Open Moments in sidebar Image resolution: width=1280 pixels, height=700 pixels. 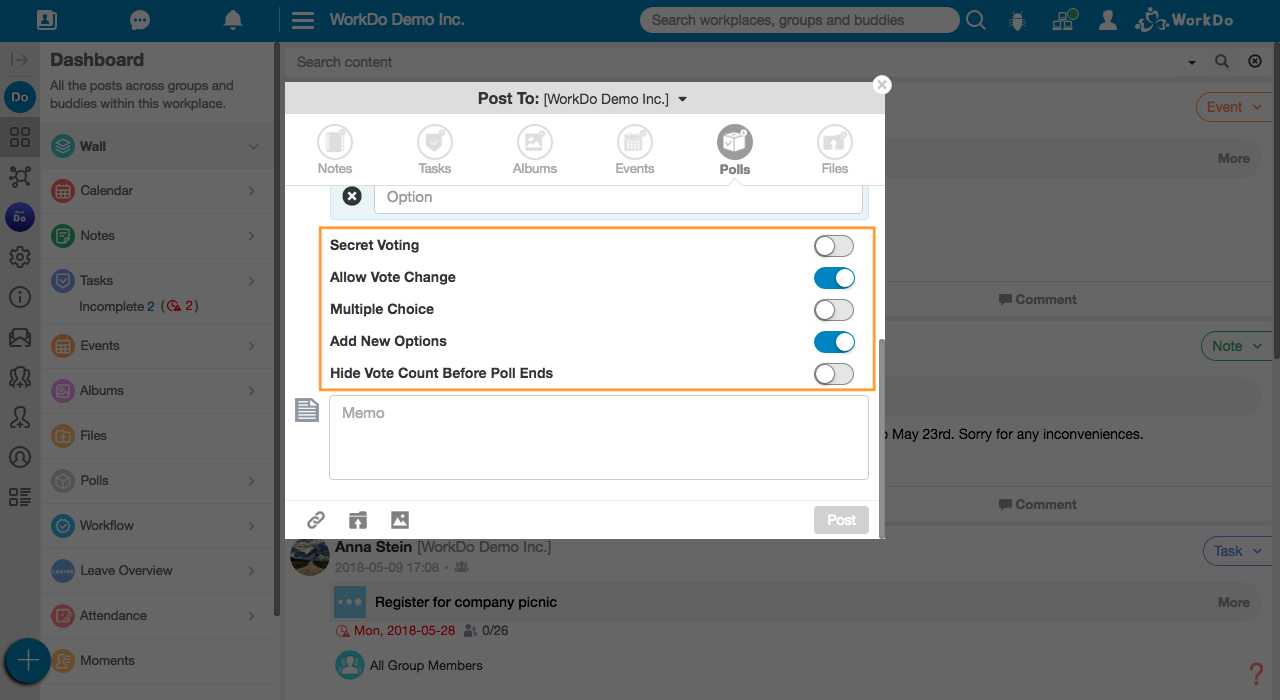point(159,661)
